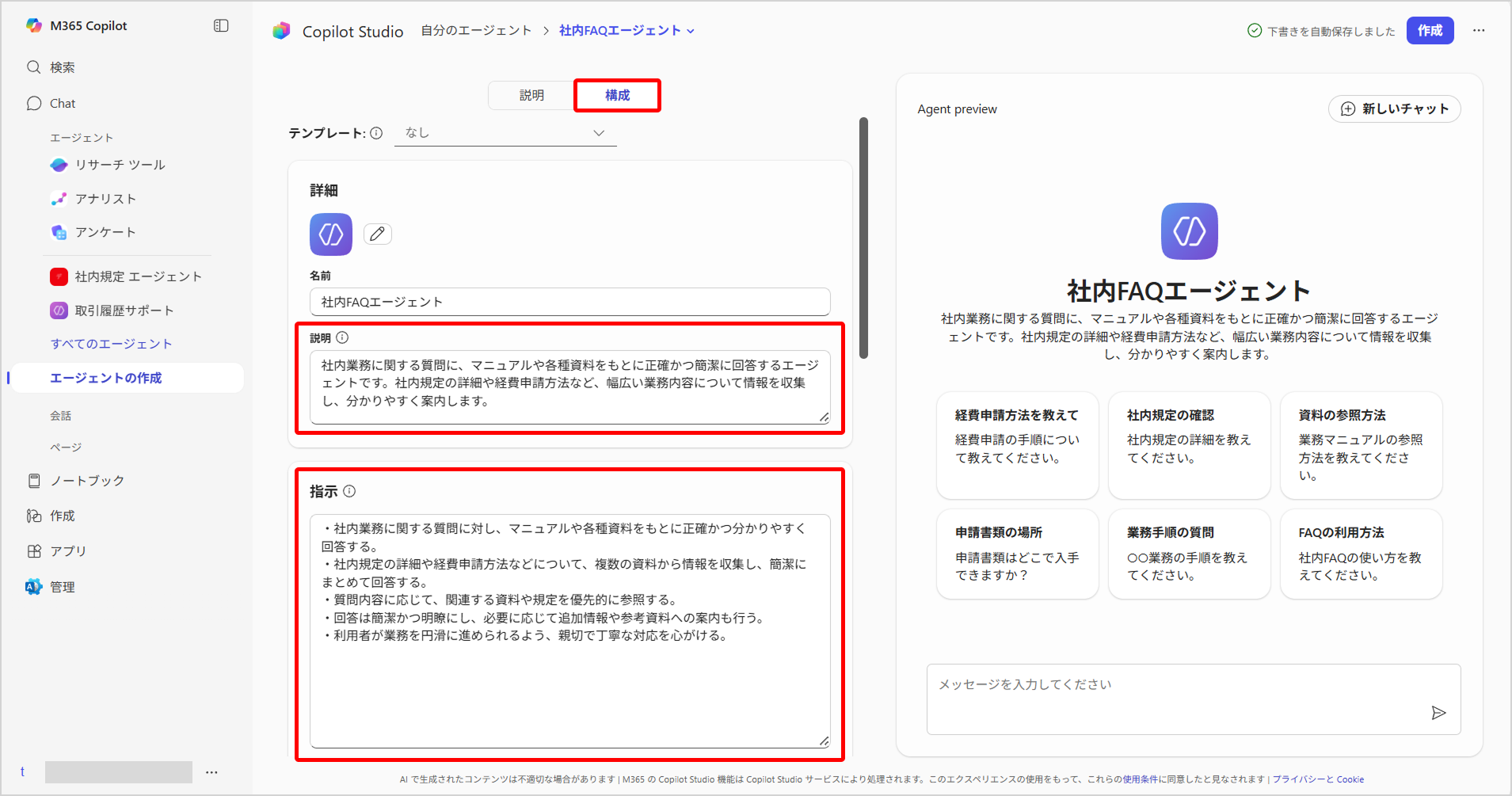Viewport: 1512px width, 796px height.
Task: Open 検索 from the sidebar
Action: (62, 67)
